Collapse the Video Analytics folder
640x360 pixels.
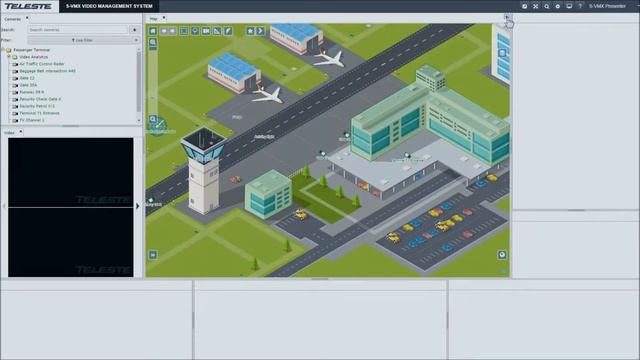[x=9, y=57]
